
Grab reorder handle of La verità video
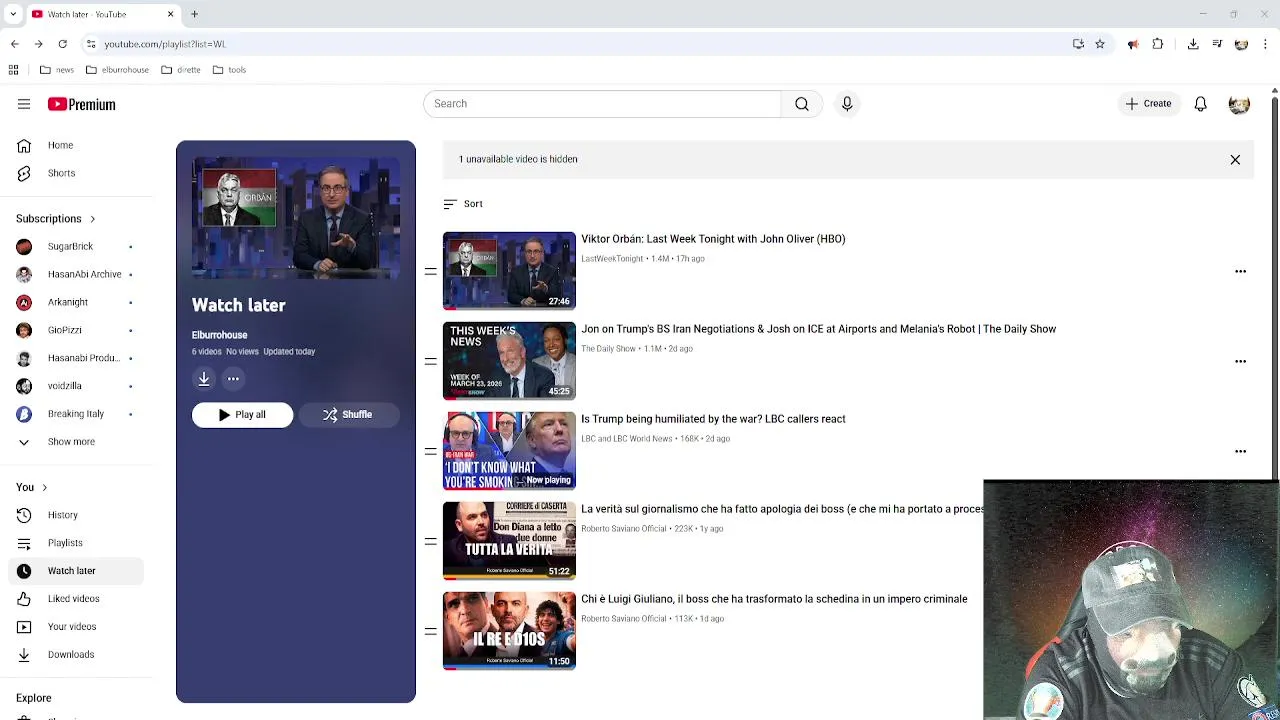[430, 541]
